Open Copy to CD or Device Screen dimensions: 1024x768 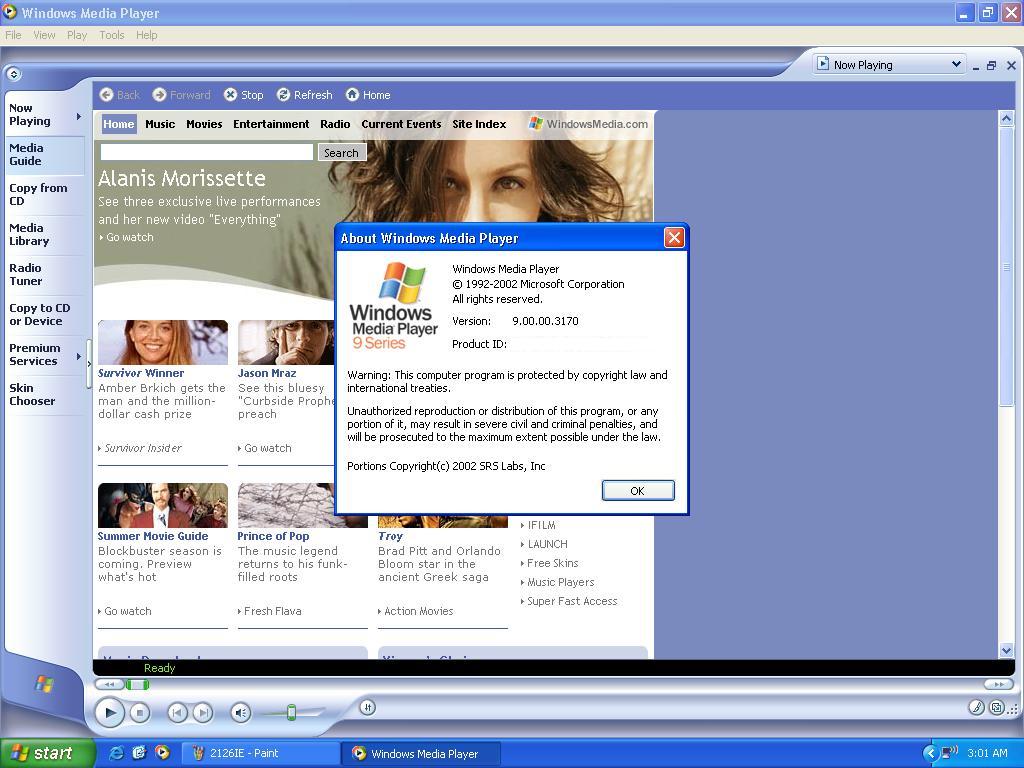pyautogui.click(x=45, y=315)
